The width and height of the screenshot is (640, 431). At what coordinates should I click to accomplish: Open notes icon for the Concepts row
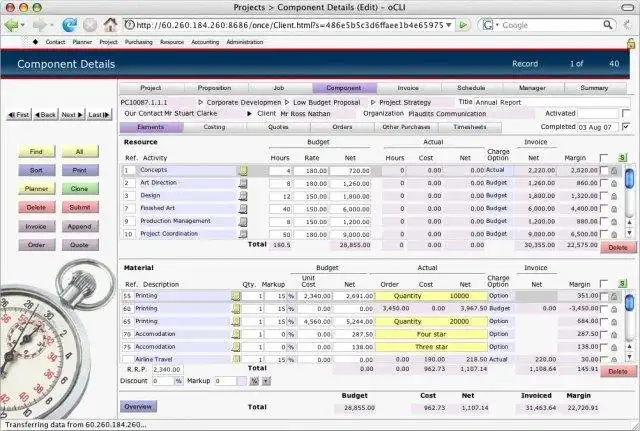point(243,170)
